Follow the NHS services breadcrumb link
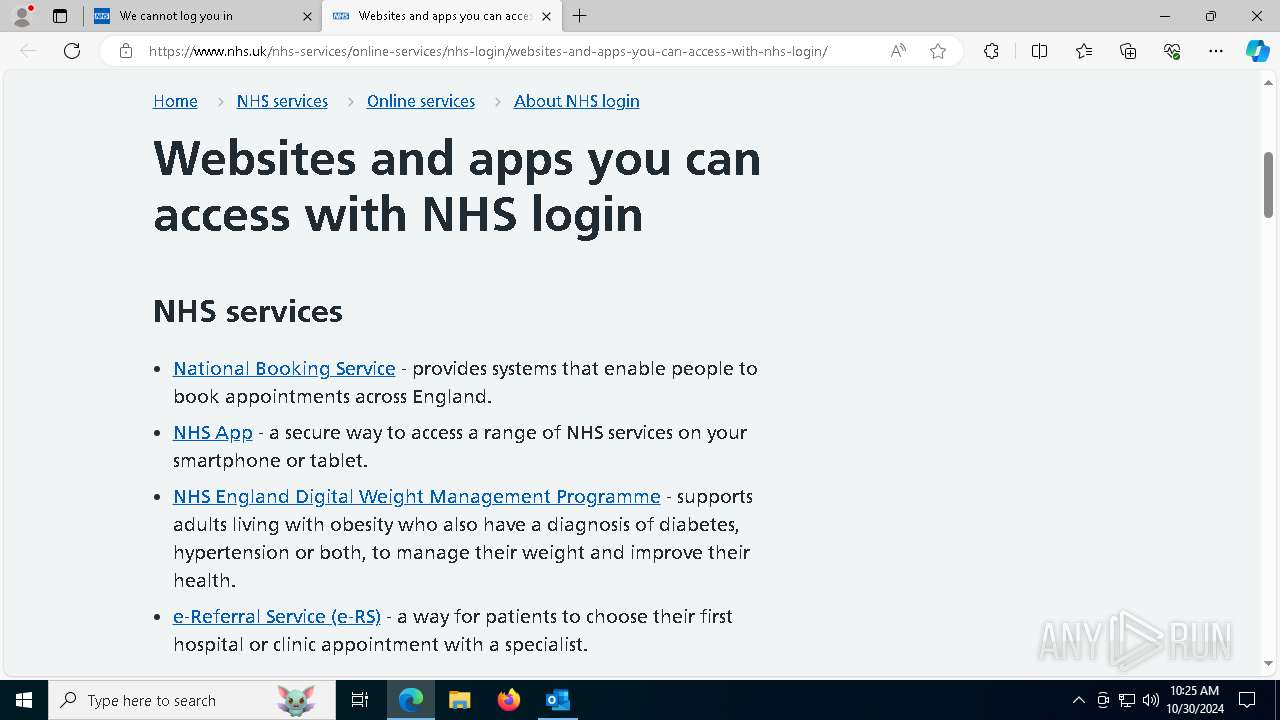 [282, 101]
